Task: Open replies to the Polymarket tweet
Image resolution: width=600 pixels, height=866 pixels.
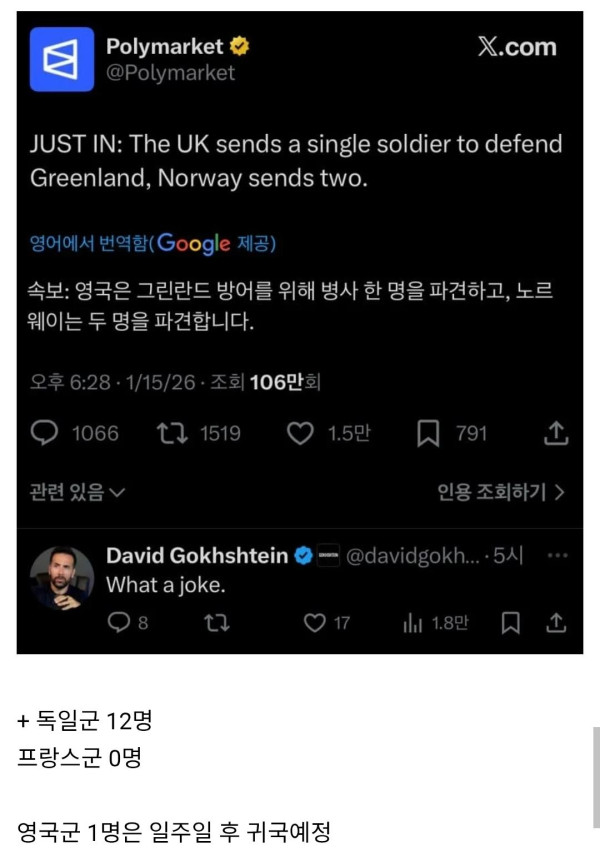Action: pos(42,433)
